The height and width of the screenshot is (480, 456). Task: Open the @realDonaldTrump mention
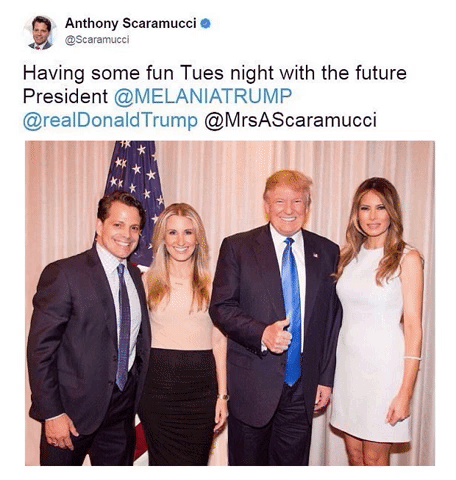click(x=110, y=120)
